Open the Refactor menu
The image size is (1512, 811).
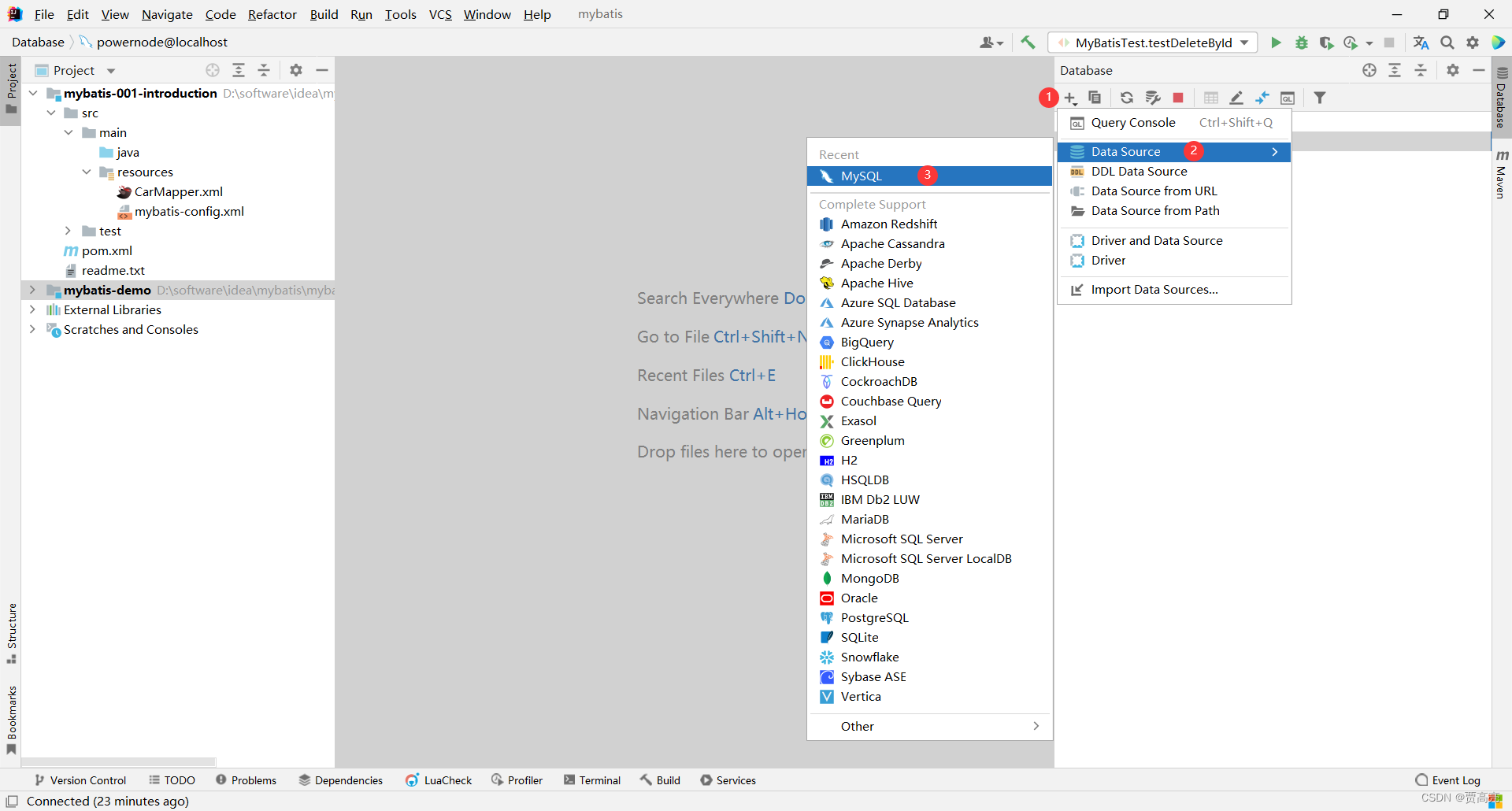point(272,14)
